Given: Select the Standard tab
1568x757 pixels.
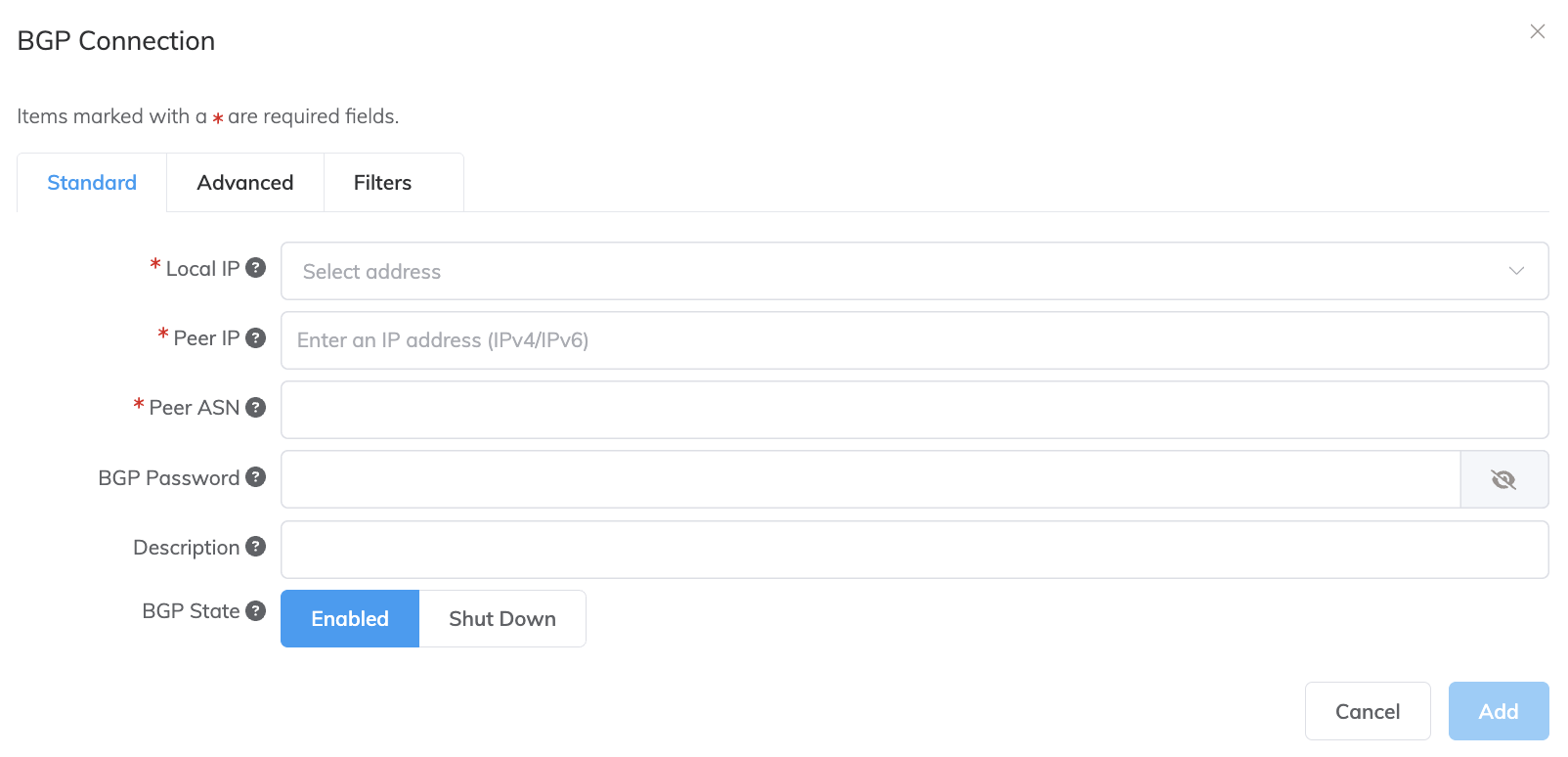Looking at the screenshot, I should coord(91,182).
